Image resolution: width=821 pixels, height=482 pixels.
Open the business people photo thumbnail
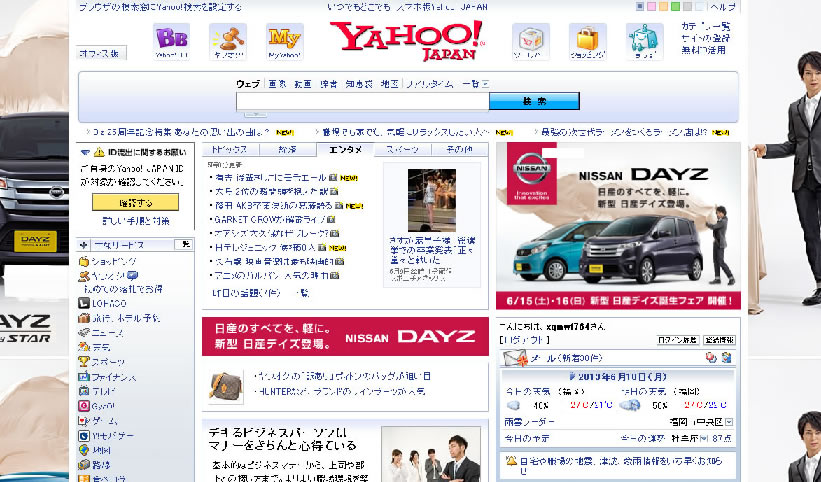[x=431, y=454]
